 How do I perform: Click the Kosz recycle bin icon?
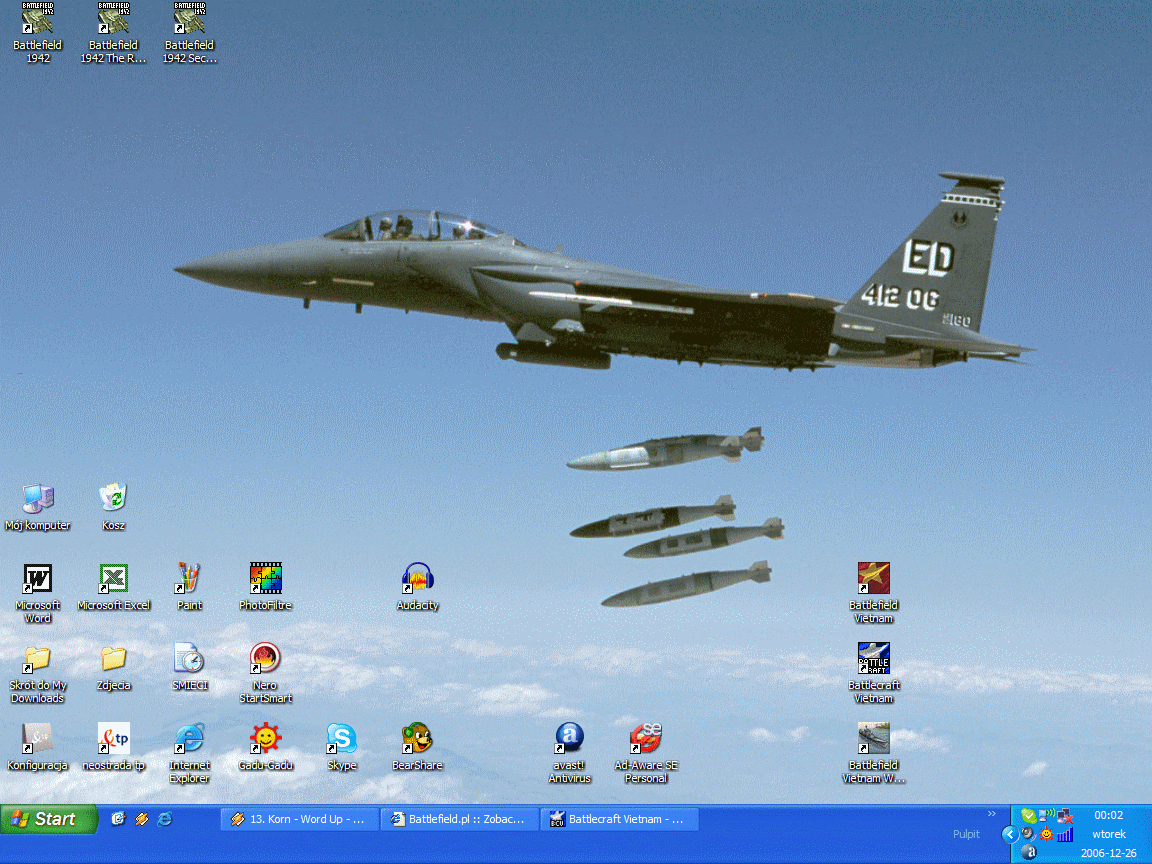(113, 498)
